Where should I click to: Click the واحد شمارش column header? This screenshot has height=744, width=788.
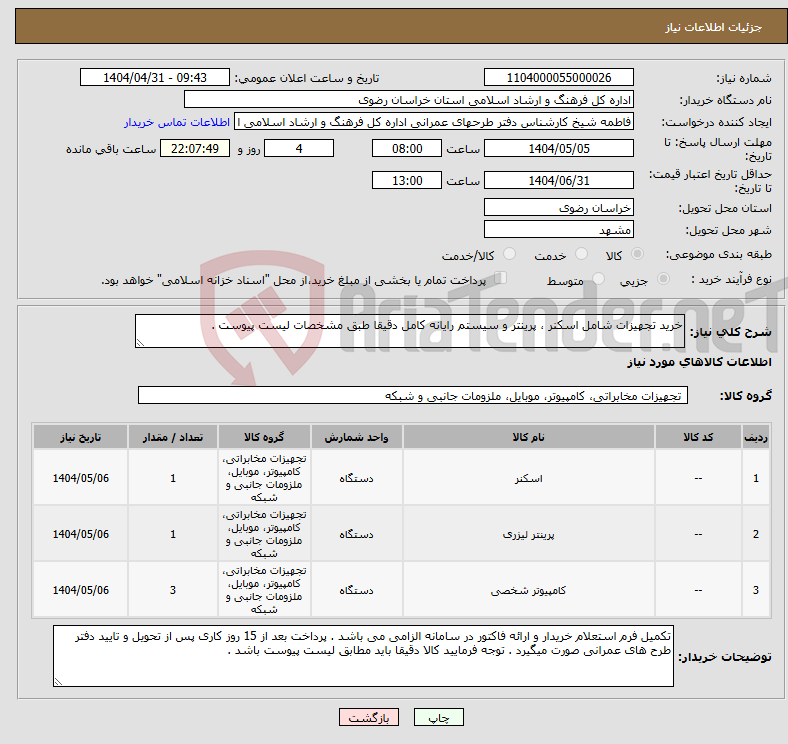[356, 437]
